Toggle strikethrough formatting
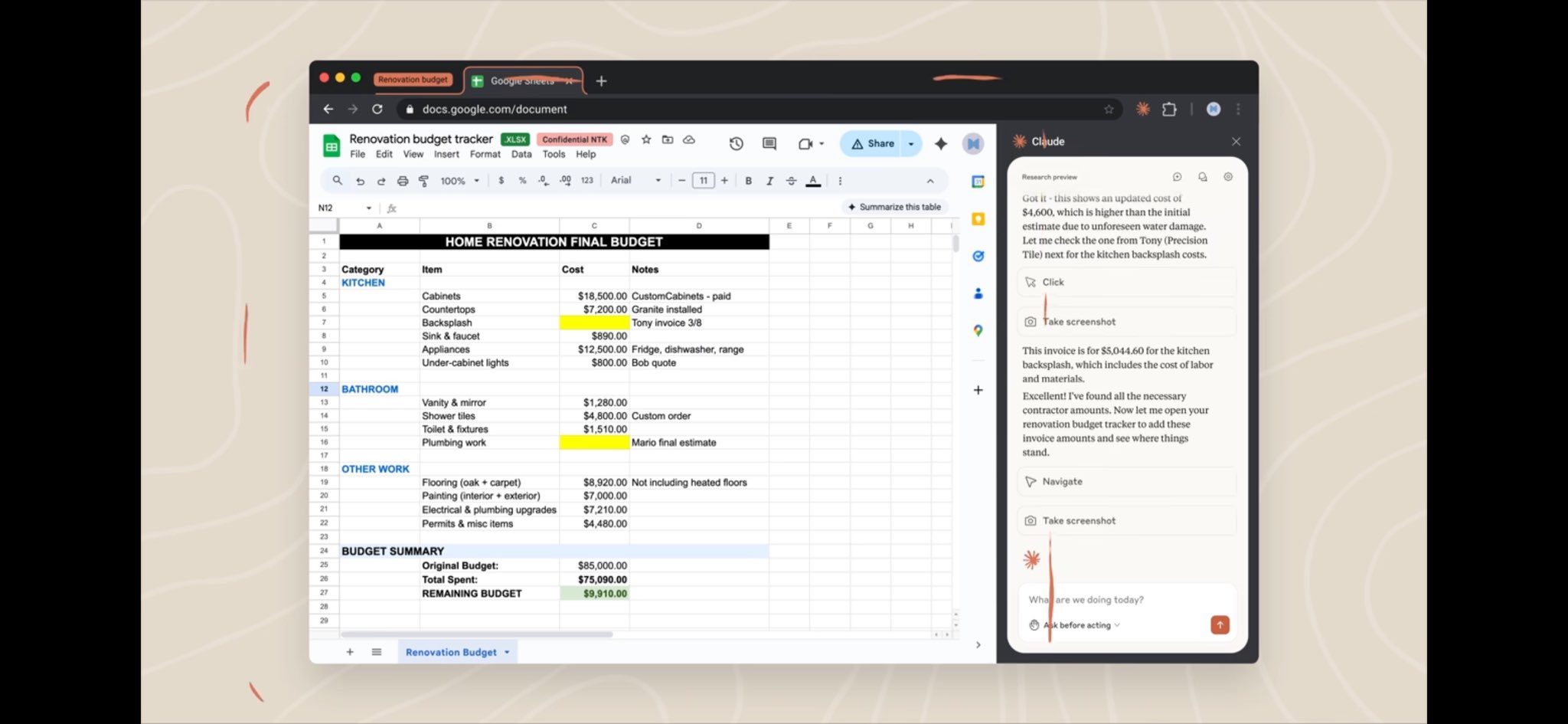This screenshot has width=1568, height=724. 791,181
